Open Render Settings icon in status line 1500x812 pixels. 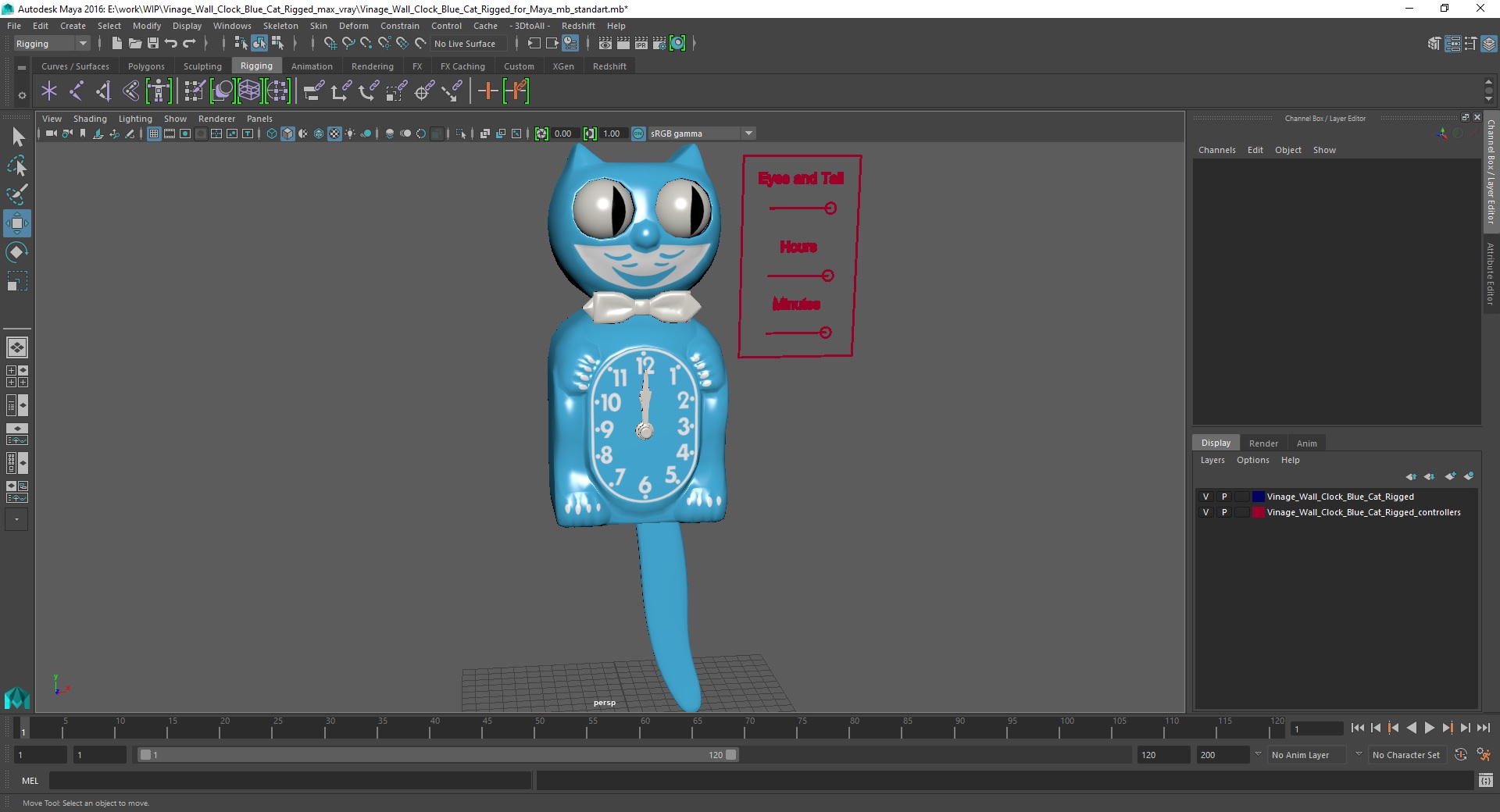[659, 44]
